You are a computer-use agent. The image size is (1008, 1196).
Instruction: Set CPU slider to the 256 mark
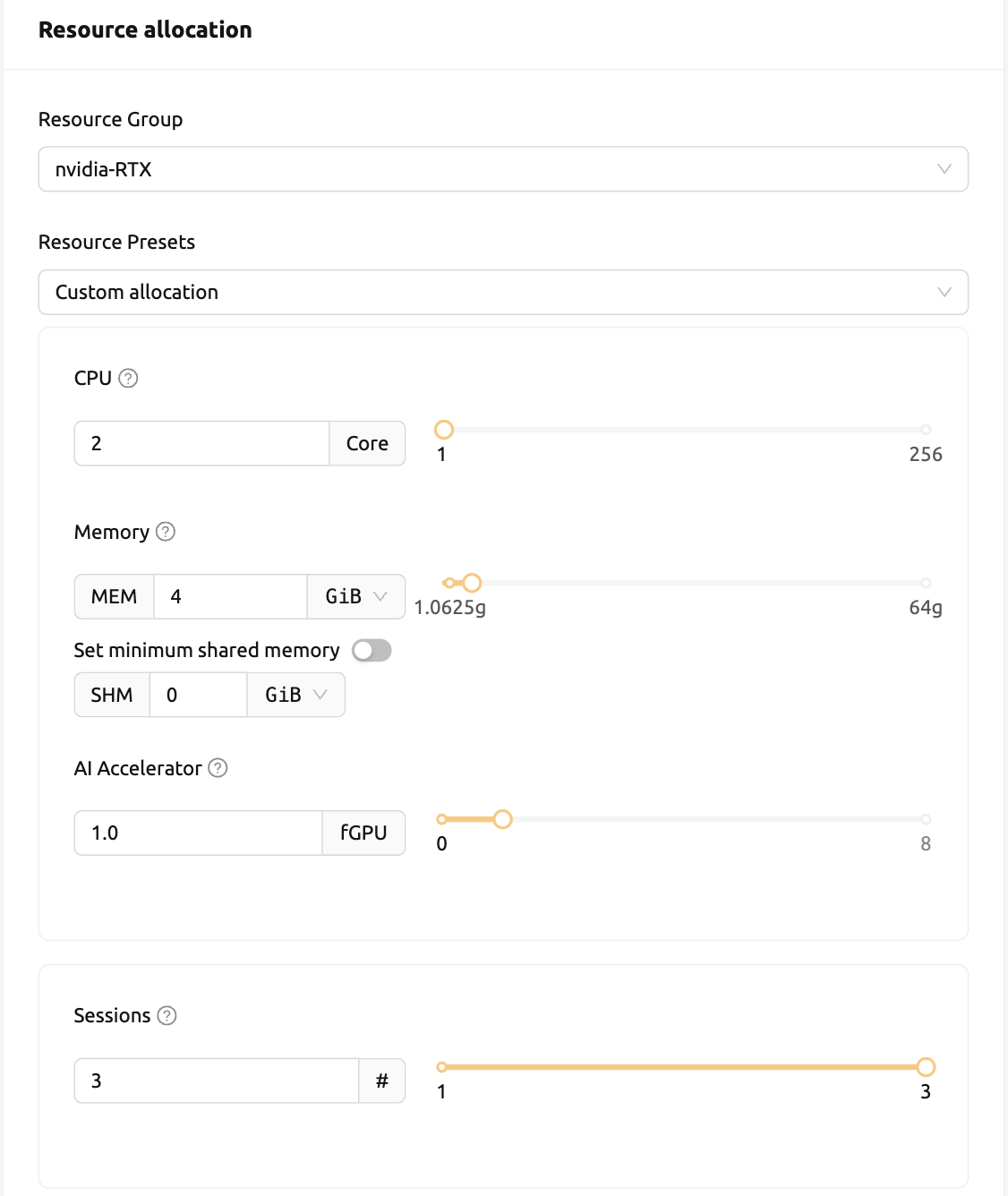point(926,430)
